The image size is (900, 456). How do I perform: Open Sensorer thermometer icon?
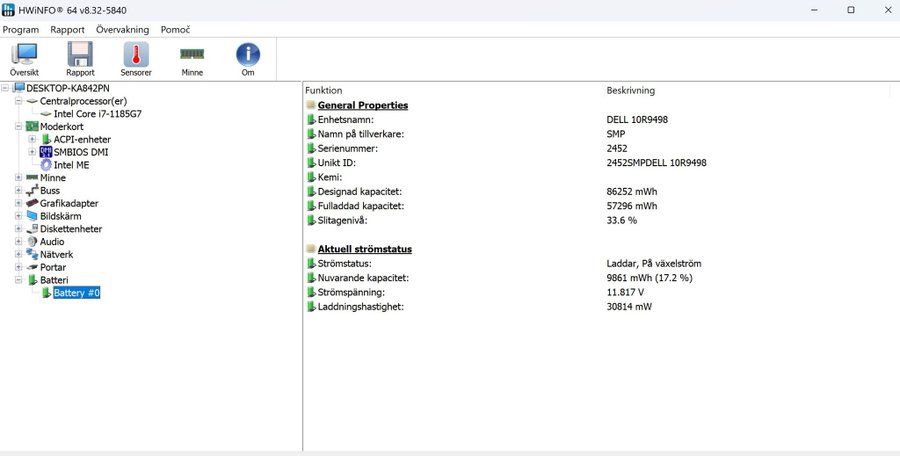click(x=136, y=58)
